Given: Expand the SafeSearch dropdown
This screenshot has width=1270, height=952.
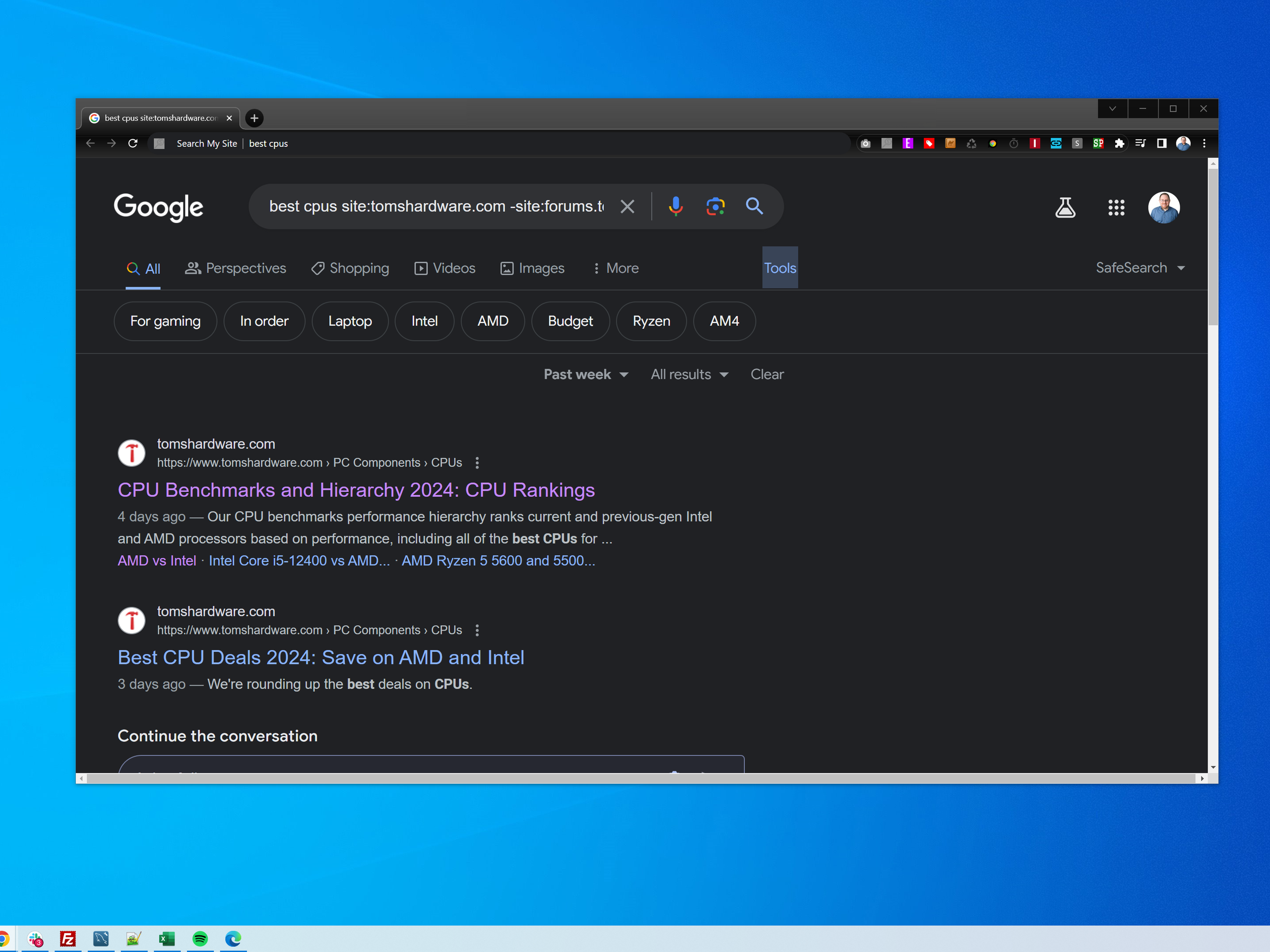Looking at the screenshot, I should pyautogui.click(x=1140, y=268).
